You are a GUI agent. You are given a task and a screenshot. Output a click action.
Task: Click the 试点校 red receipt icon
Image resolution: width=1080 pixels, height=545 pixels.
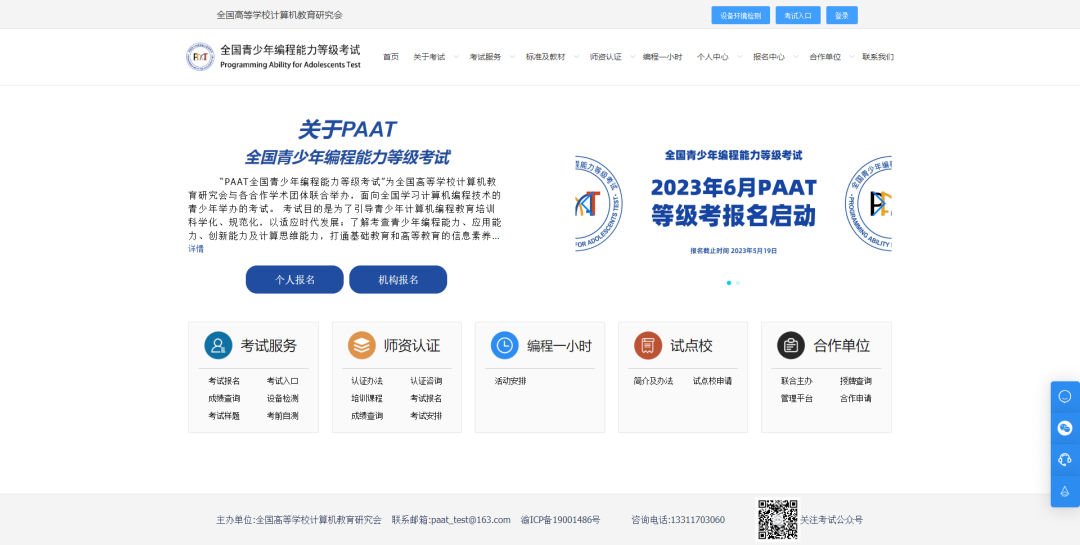coord(648,345)
